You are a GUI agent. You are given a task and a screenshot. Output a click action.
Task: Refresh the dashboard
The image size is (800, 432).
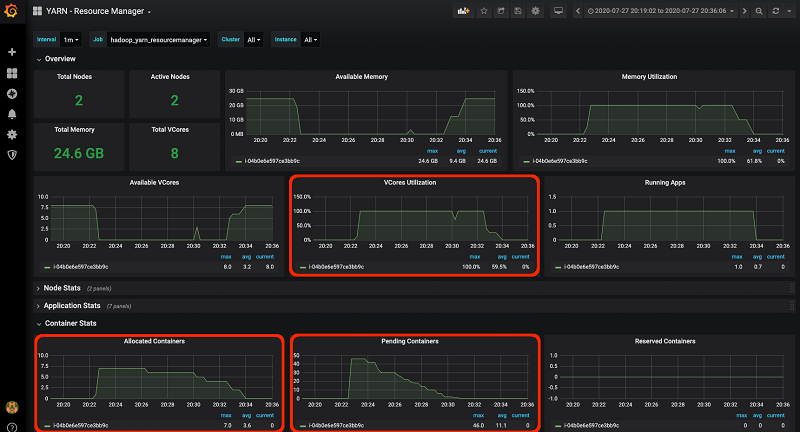pos(776,11)
